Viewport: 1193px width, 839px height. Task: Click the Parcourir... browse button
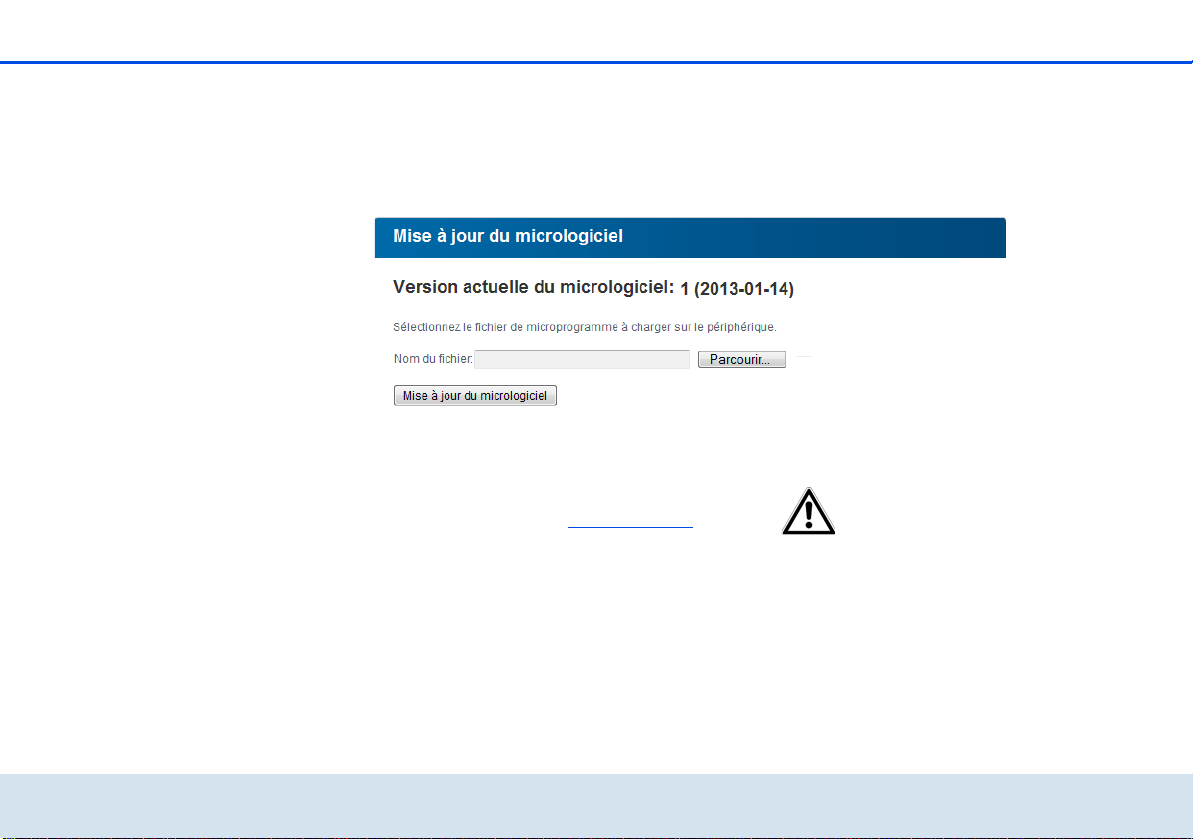[742, 359]
